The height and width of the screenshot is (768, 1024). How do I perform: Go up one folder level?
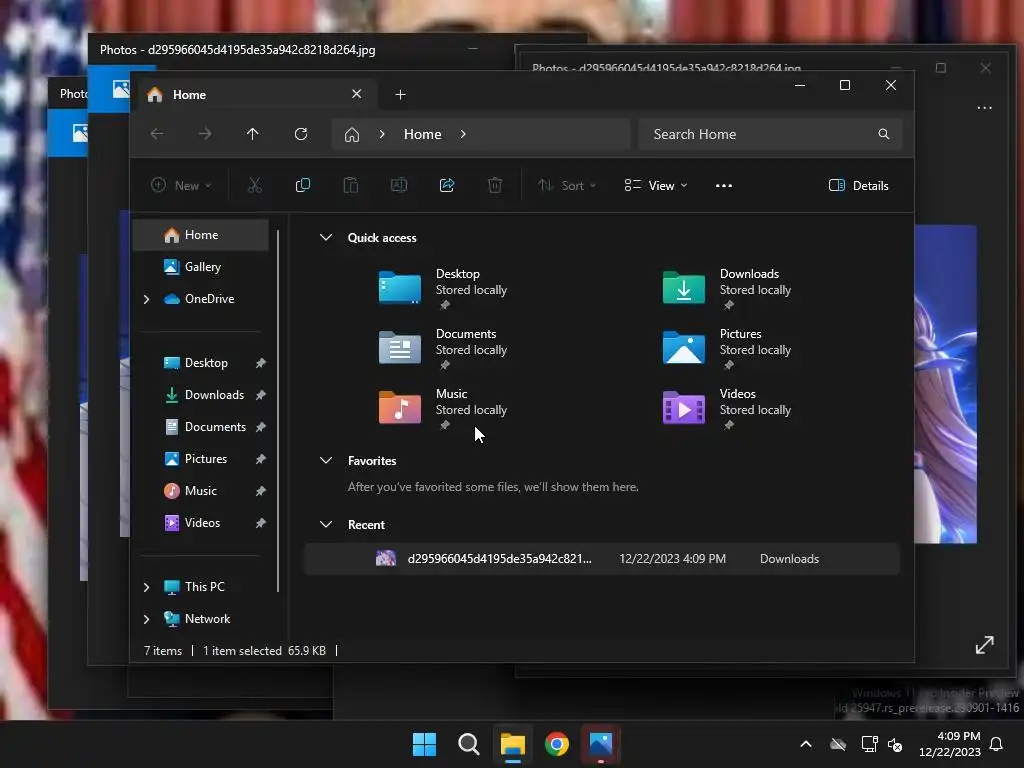(253, 134)
